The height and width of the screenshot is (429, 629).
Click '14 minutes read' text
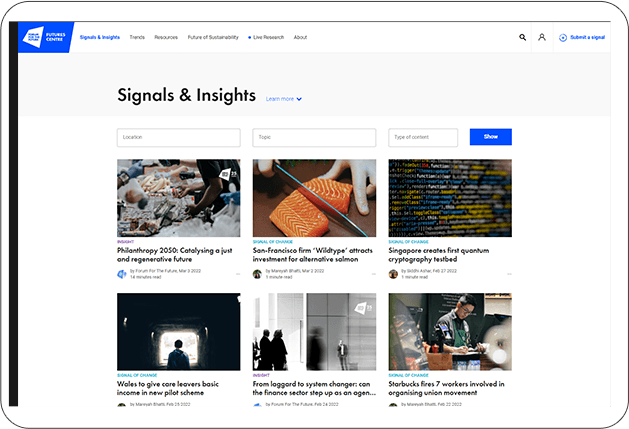click(x=146, y=277)
